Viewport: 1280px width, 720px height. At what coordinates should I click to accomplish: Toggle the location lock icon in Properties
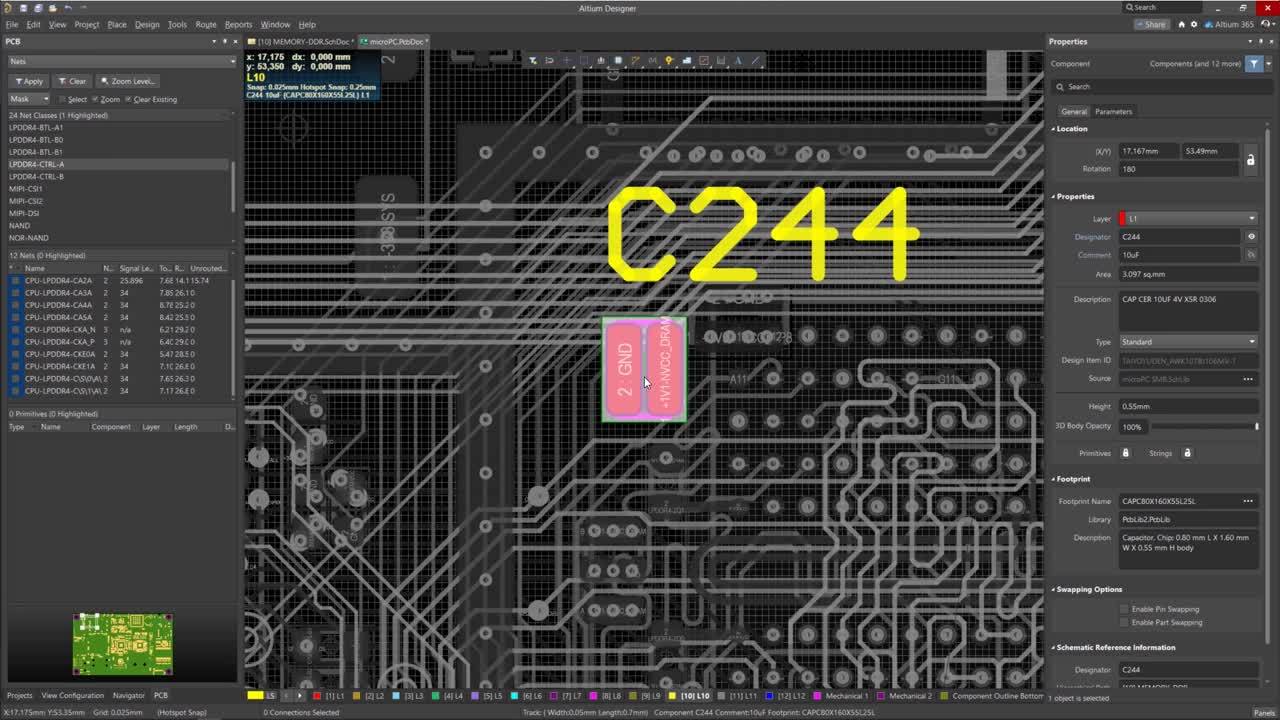[x=1250, y=159]
